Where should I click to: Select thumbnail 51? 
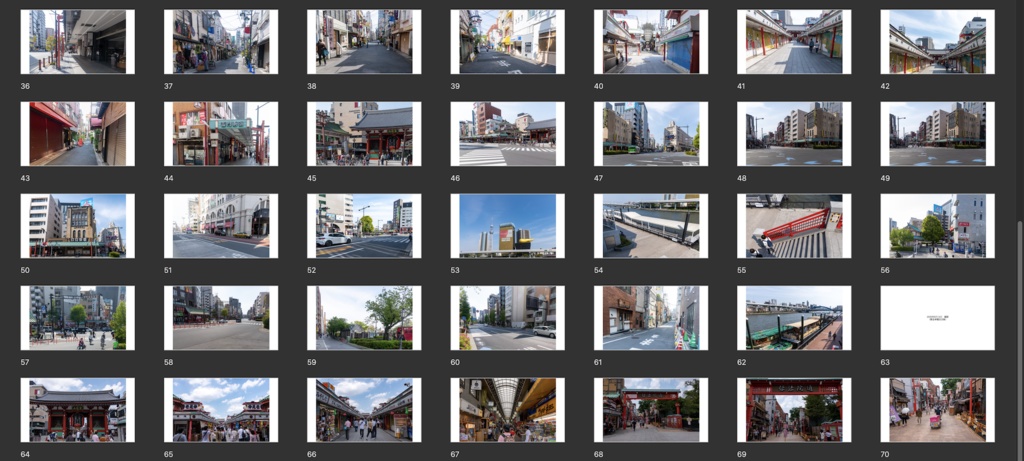tap(221, 226)
